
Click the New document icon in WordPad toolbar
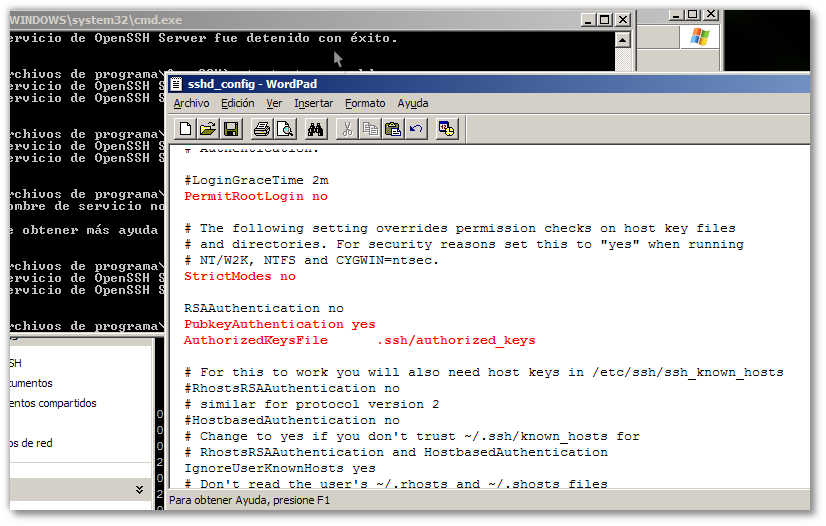[x=185, y=129]
